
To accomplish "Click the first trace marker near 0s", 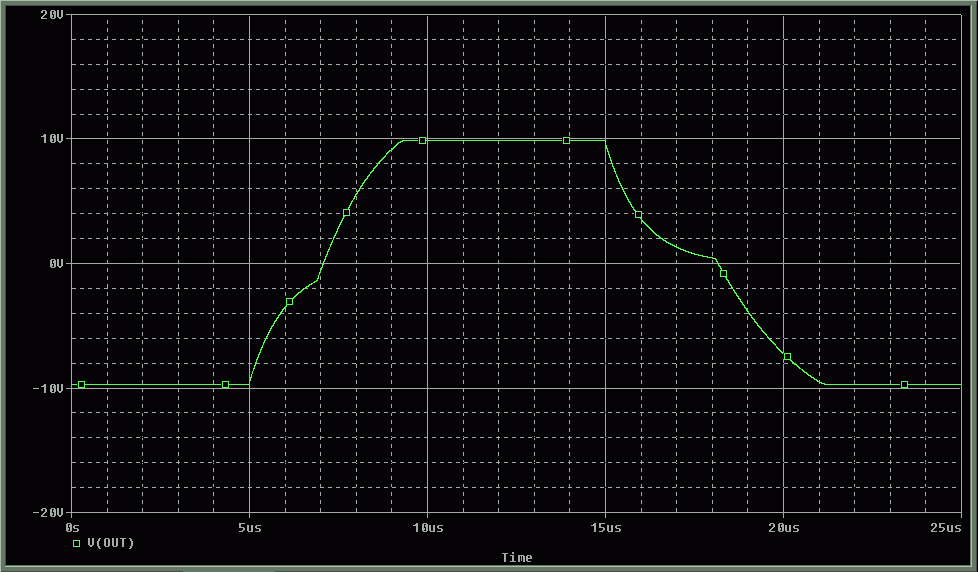I will point(82,385).
